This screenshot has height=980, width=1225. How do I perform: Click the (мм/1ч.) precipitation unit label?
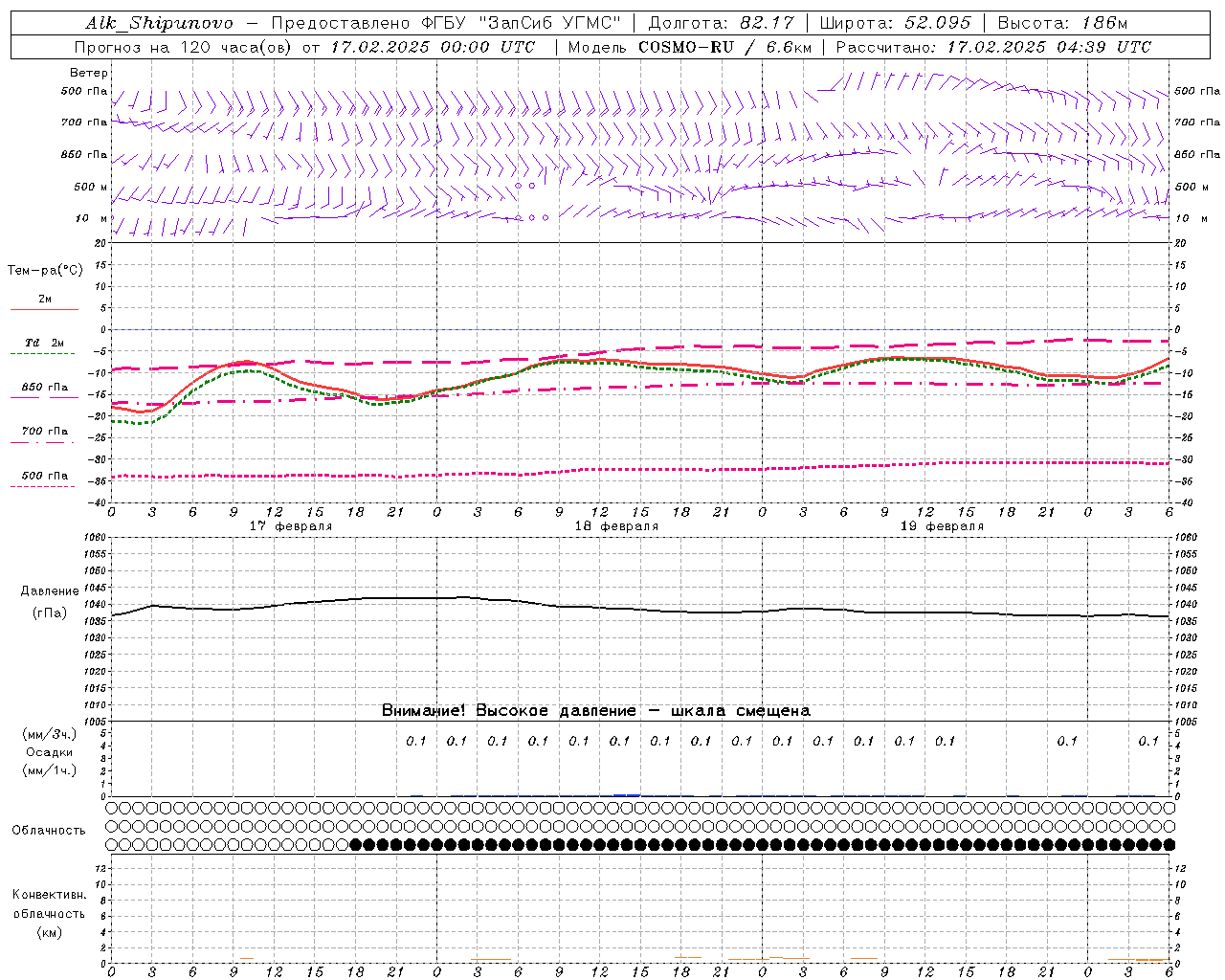pos(50,770)
